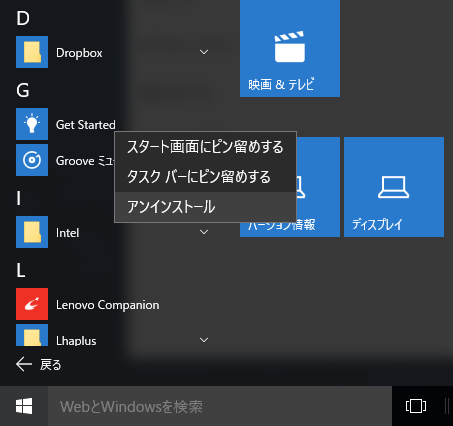This screenshot has width=453, height=426.
Task: Click the Dropbox folder icon
Action: point(32,52)
